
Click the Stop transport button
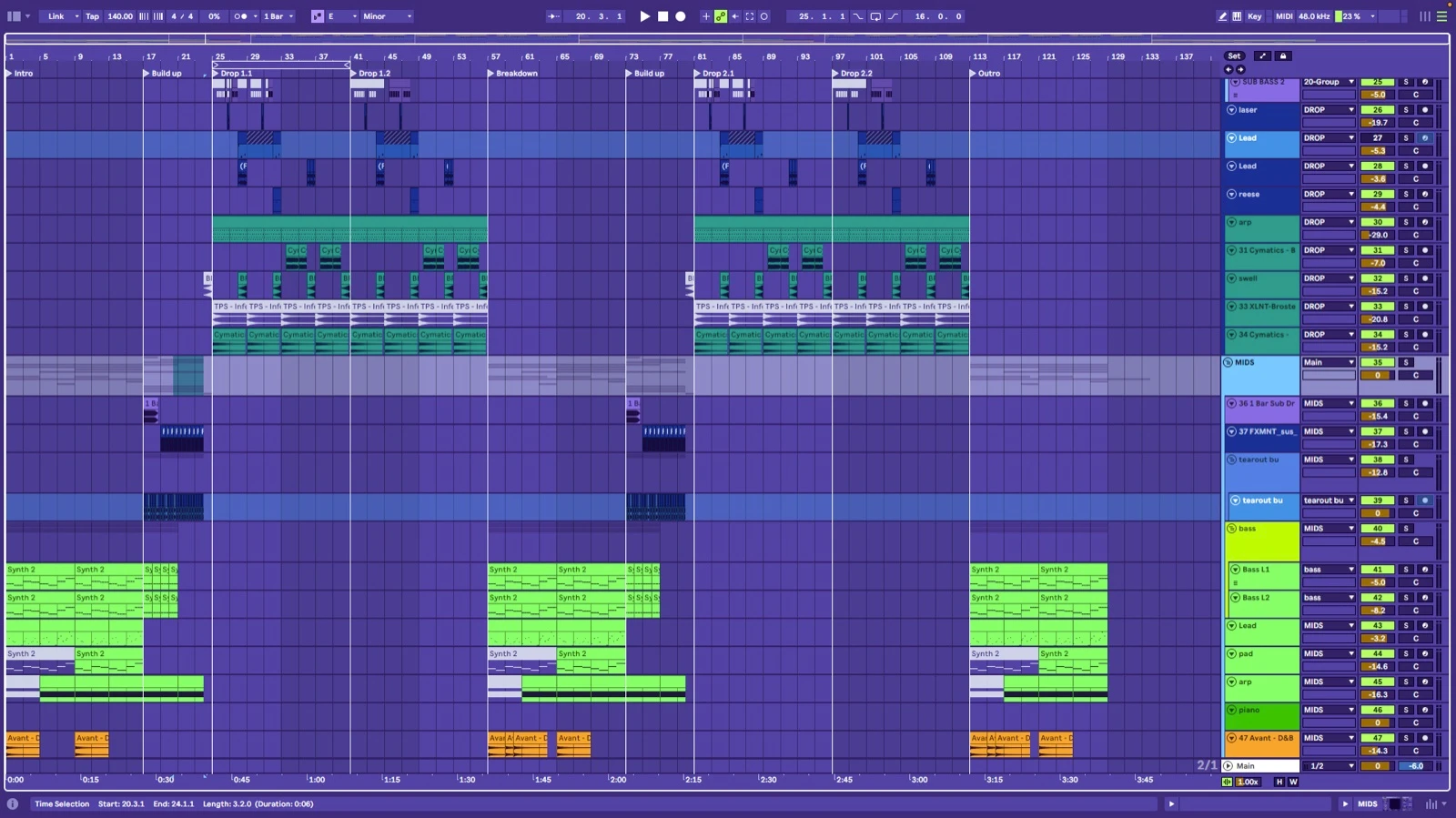(662, 16)
